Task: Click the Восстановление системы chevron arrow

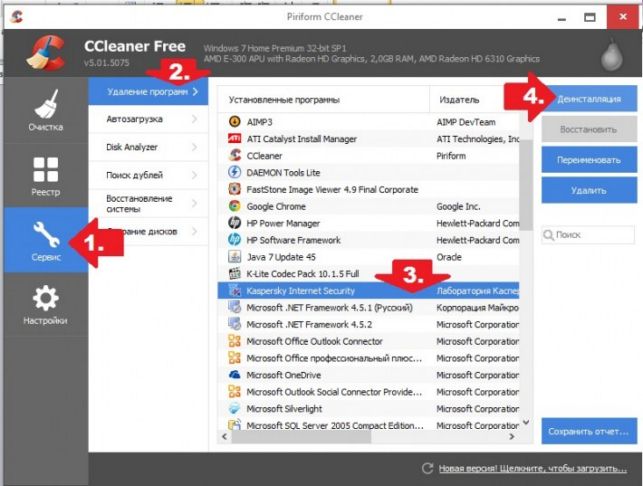Action: point(195,203)
